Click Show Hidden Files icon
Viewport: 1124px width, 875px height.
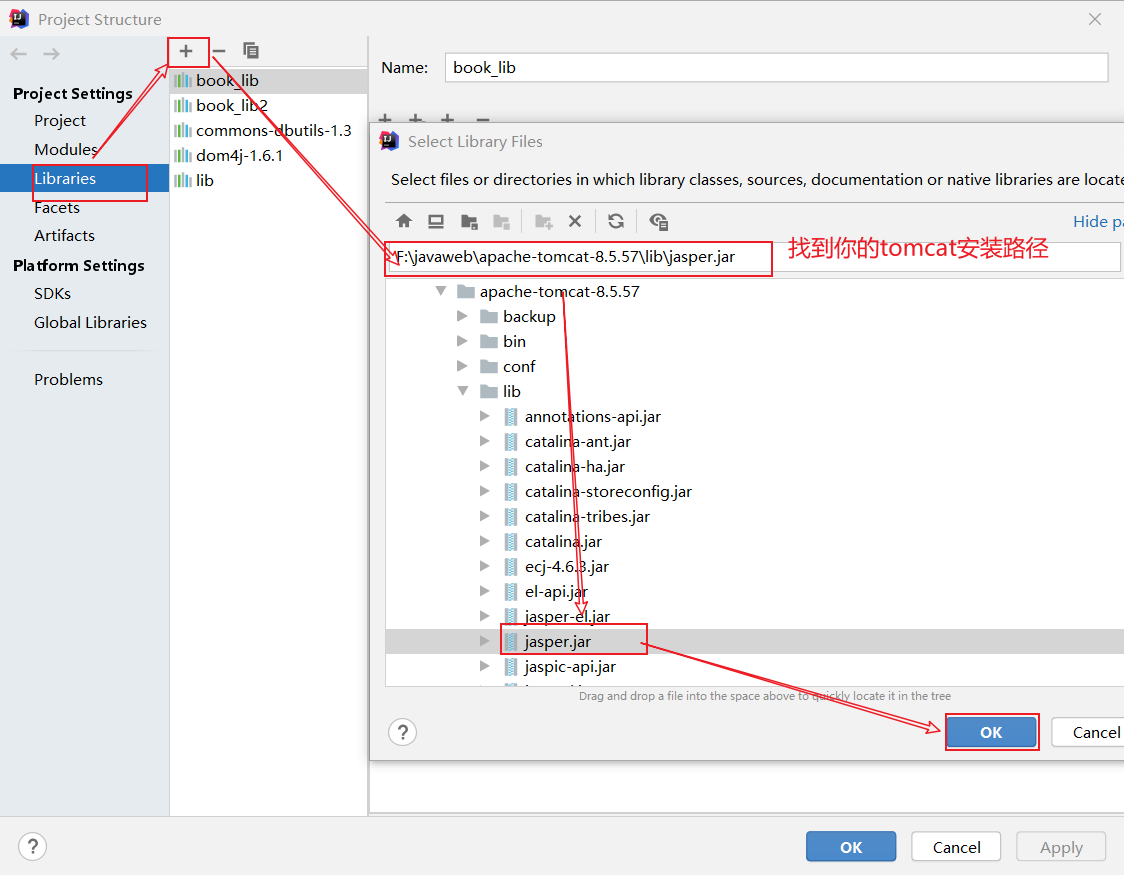(x=658, y=221)
